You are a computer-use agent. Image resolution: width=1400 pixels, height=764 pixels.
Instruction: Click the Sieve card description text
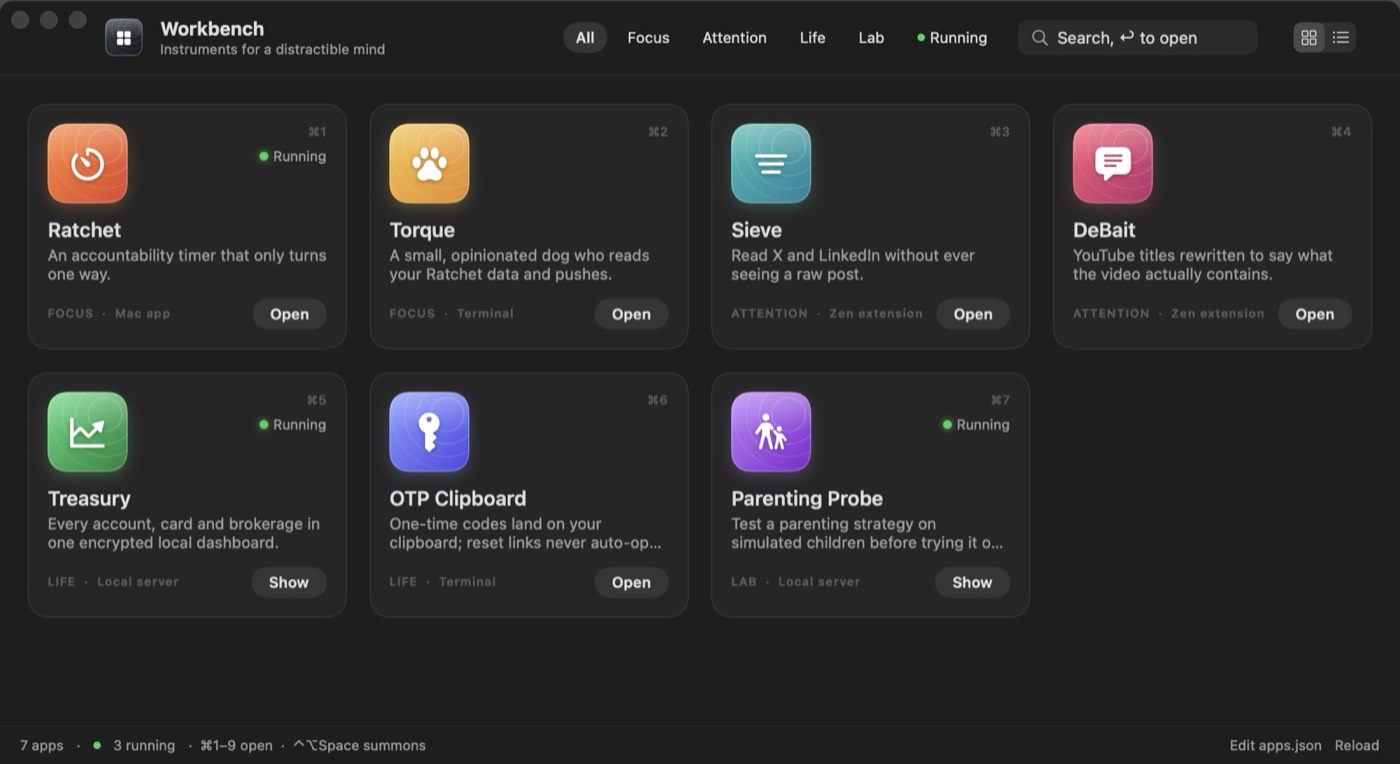coord(853,265)
